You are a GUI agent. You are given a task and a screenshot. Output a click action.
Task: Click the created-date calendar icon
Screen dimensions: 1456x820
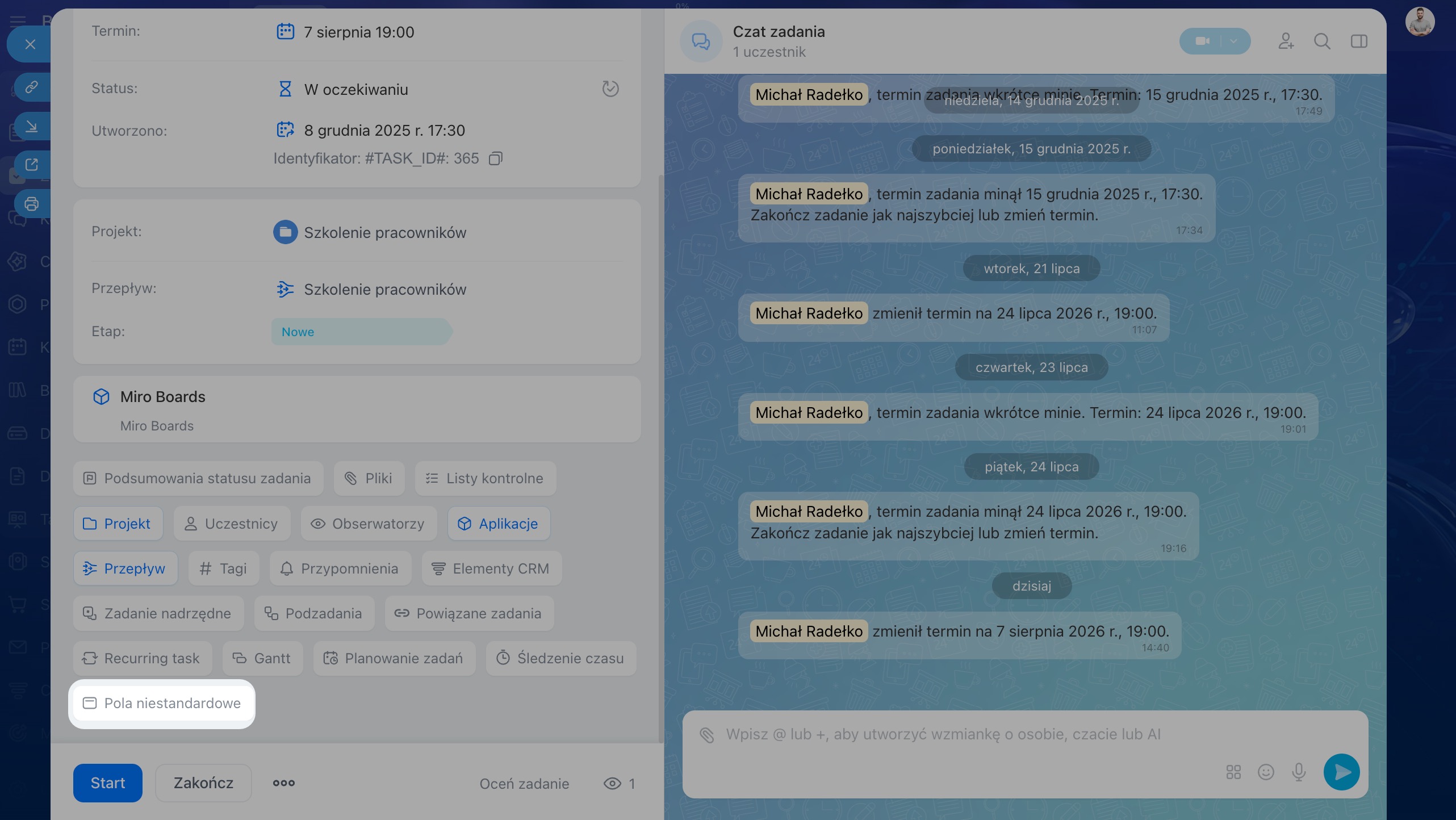pyautogui.click(x=285, y=129)
